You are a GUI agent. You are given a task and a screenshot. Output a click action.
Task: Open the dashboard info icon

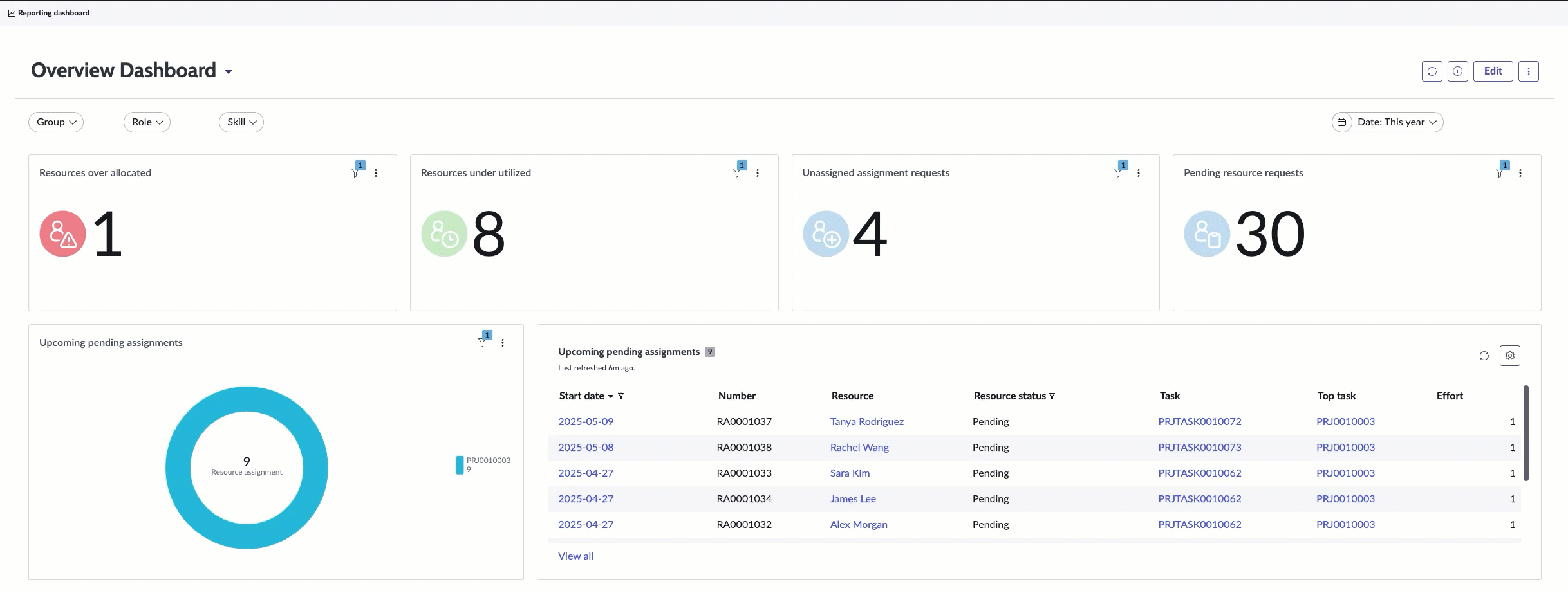click(1457, 71)
